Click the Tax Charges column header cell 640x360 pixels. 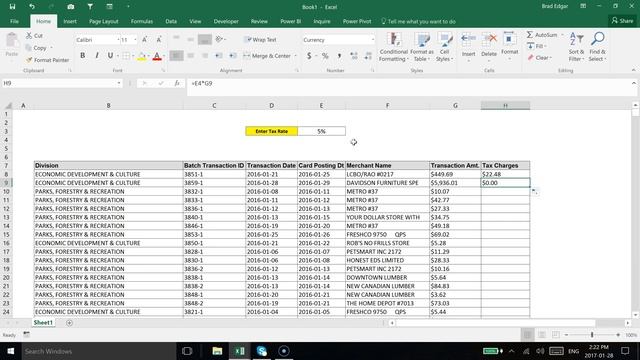[505, 165]
